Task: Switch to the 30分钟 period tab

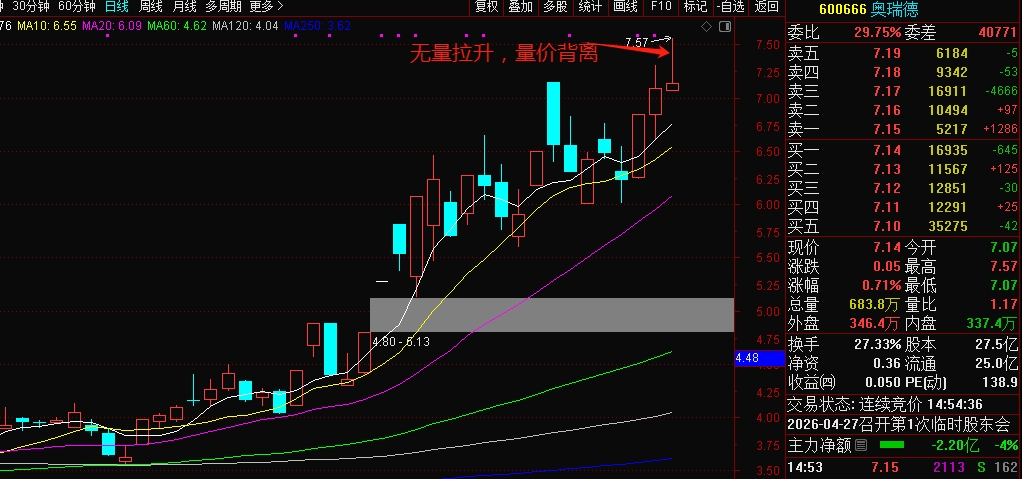Action: (x=31, y=7)
